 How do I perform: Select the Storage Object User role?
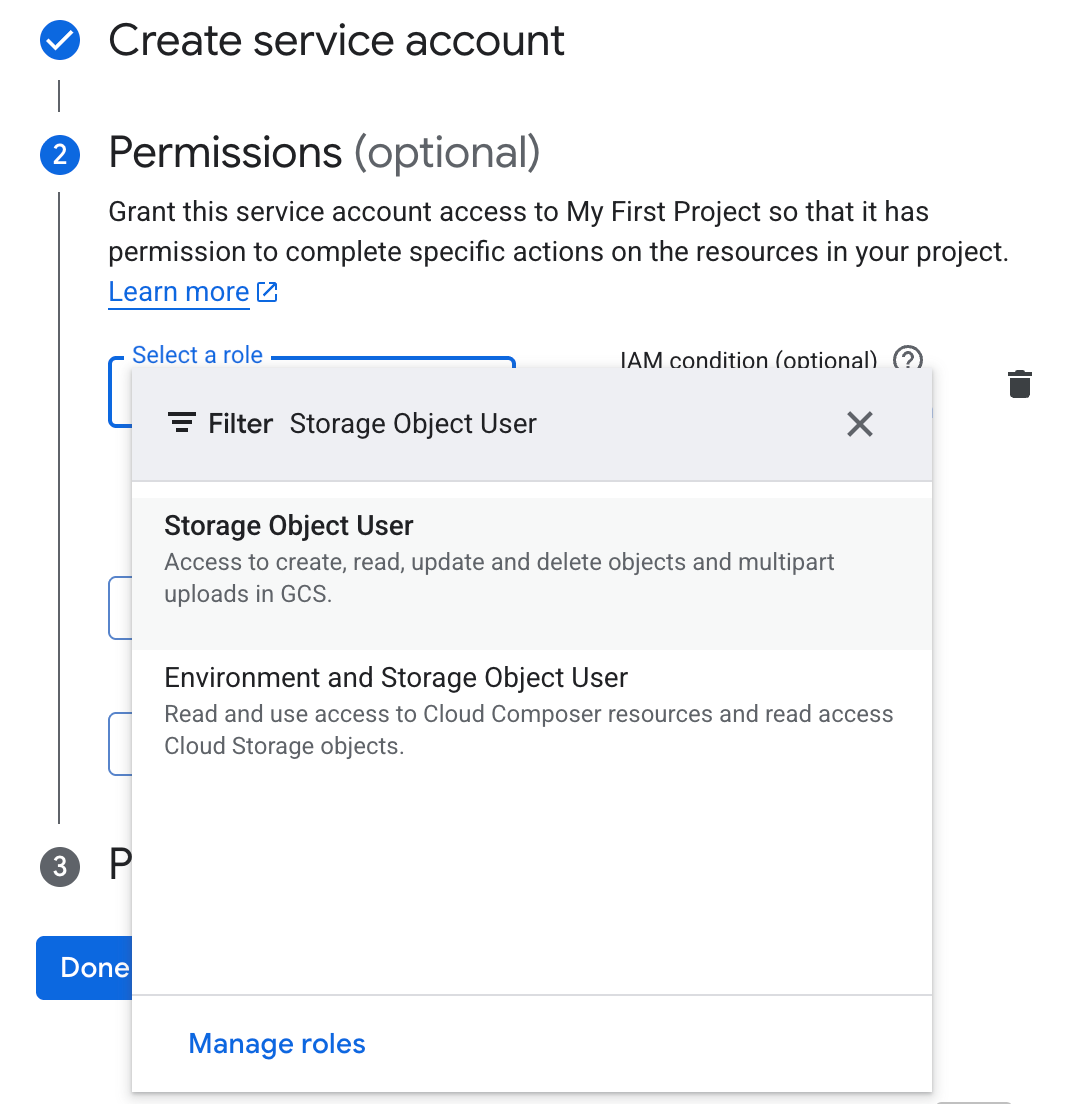click(289, 526)
